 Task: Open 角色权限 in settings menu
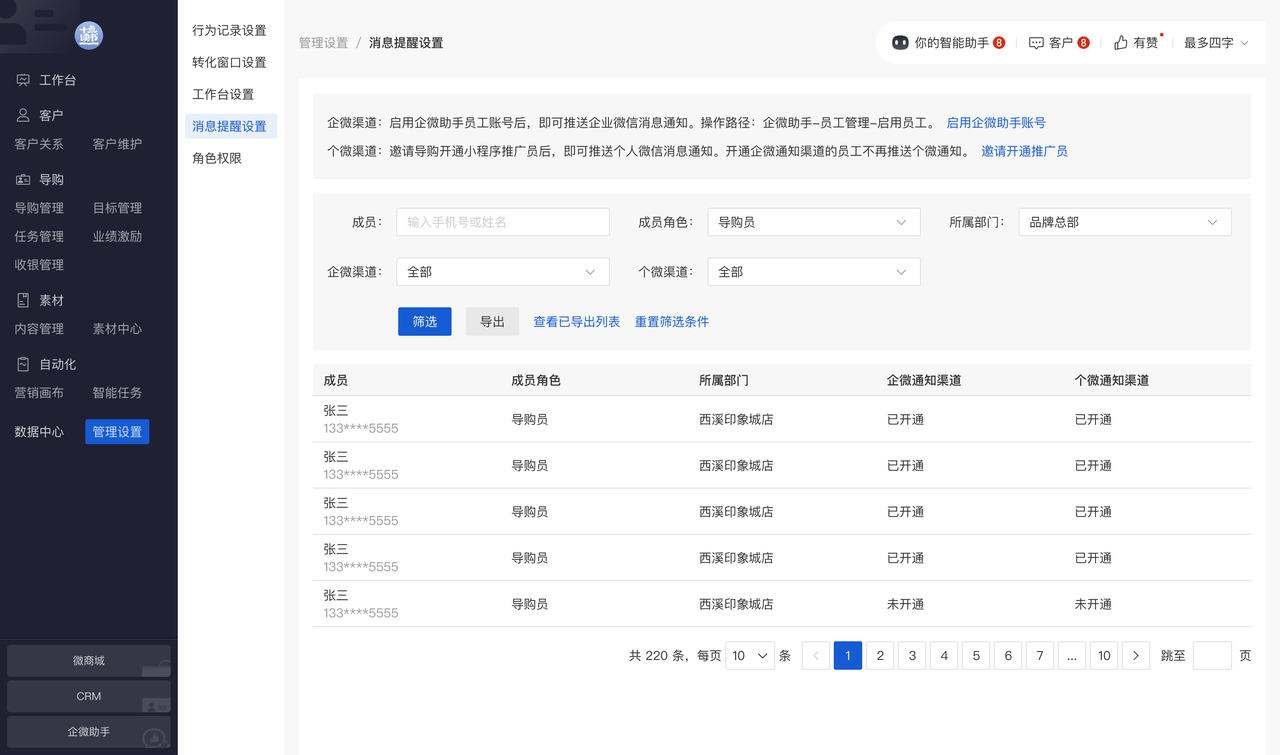point(217,158)
